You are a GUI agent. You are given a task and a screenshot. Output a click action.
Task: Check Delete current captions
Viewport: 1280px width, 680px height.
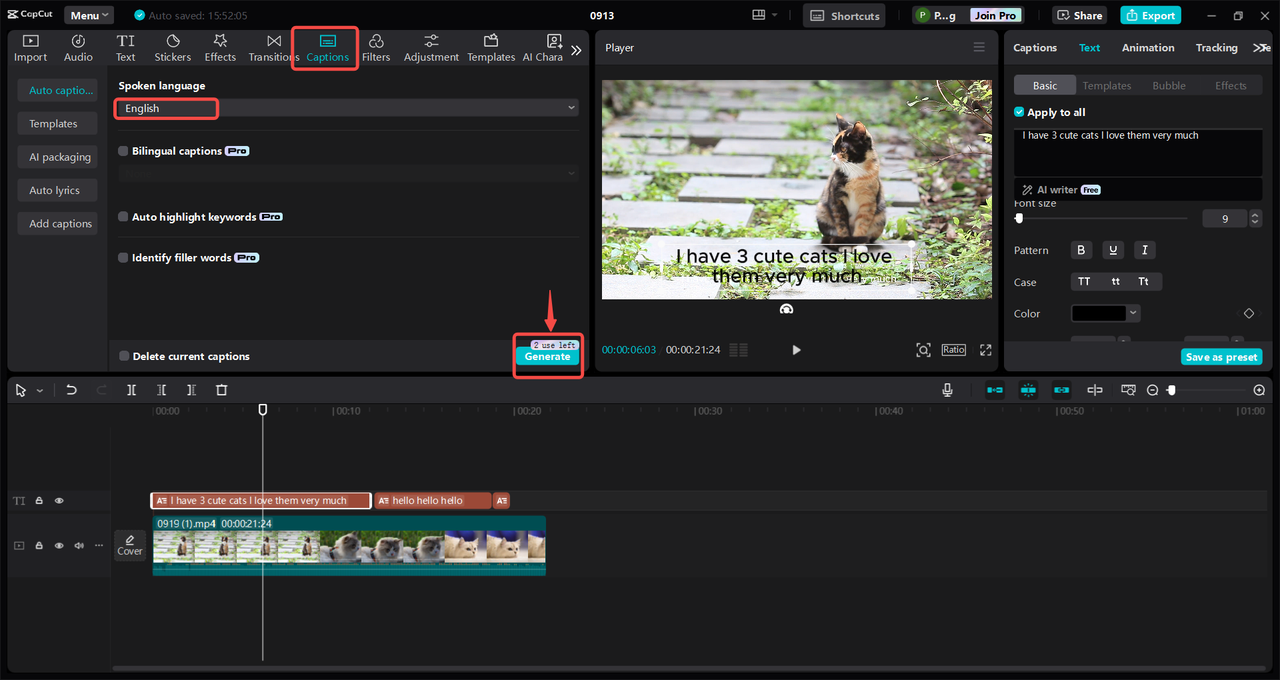click(x=124, y=356)
